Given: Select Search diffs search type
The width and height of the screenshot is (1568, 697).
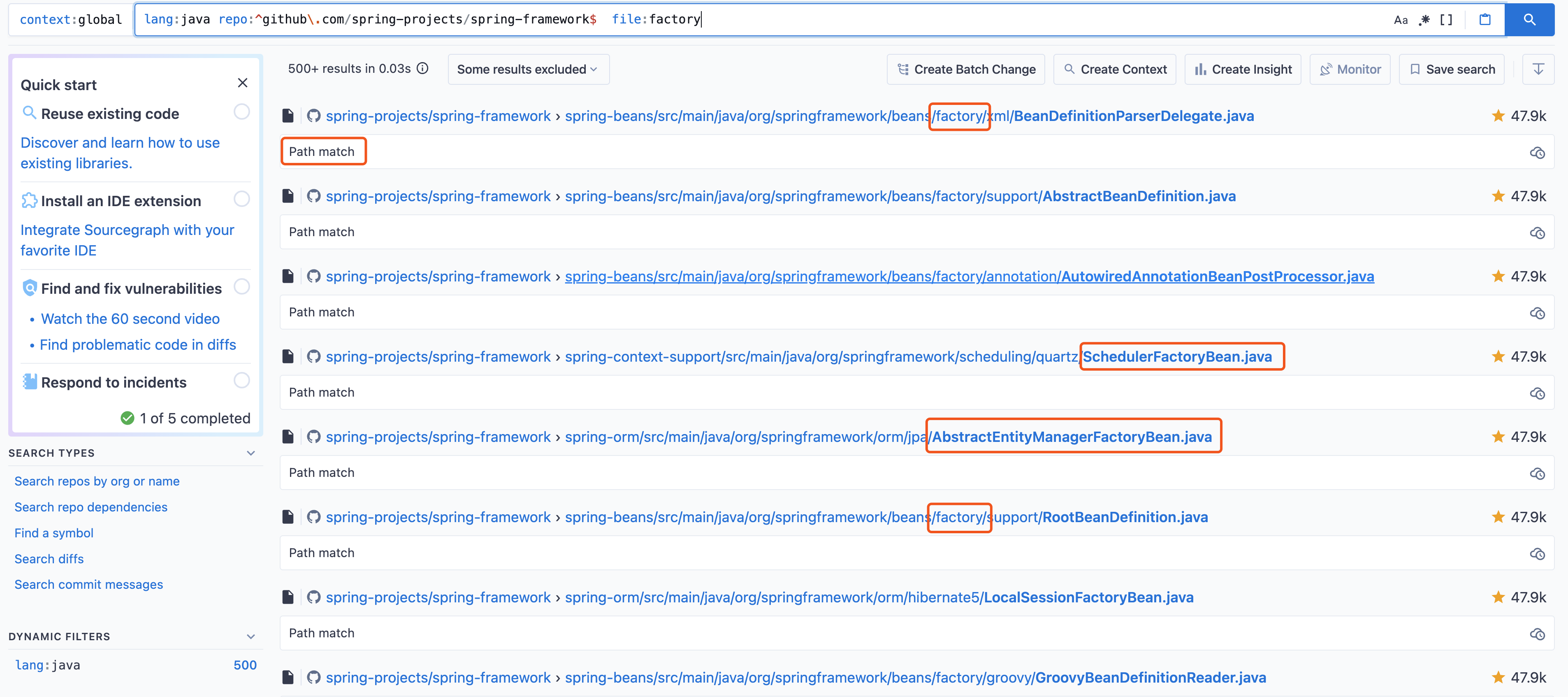Looking at the screenshot, I should pos(49,559).
